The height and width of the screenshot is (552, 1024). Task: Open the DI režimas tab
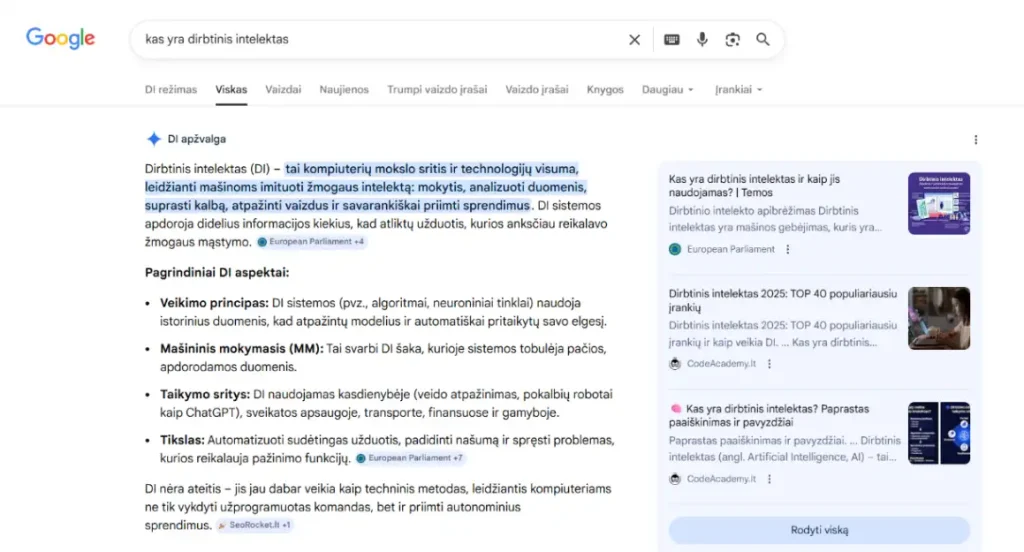click(171, 89)
